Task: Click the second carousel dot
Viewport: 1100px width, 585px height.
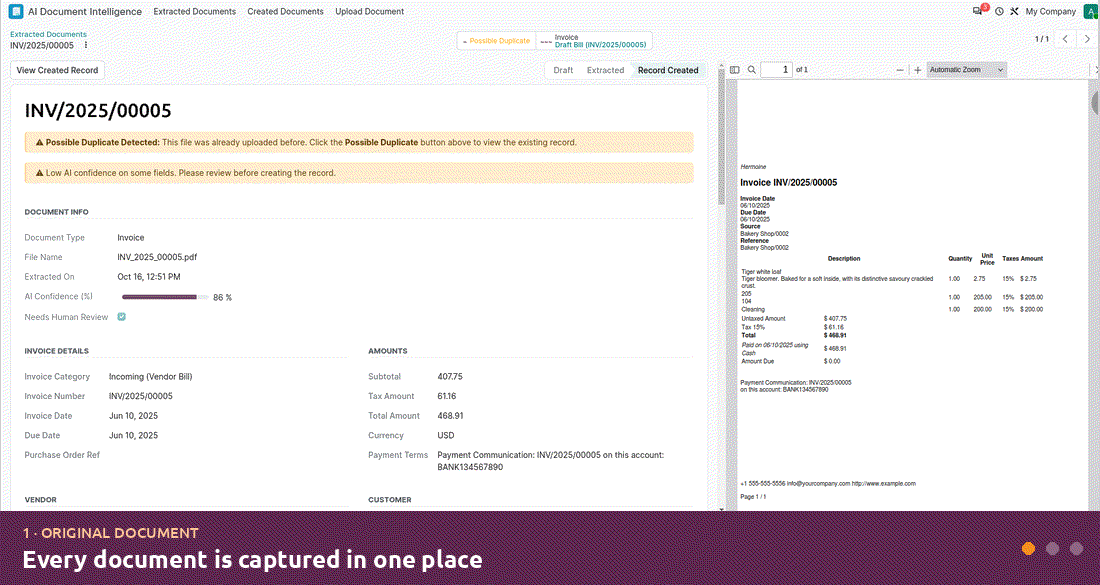Action: click(x=1052, y=549)
